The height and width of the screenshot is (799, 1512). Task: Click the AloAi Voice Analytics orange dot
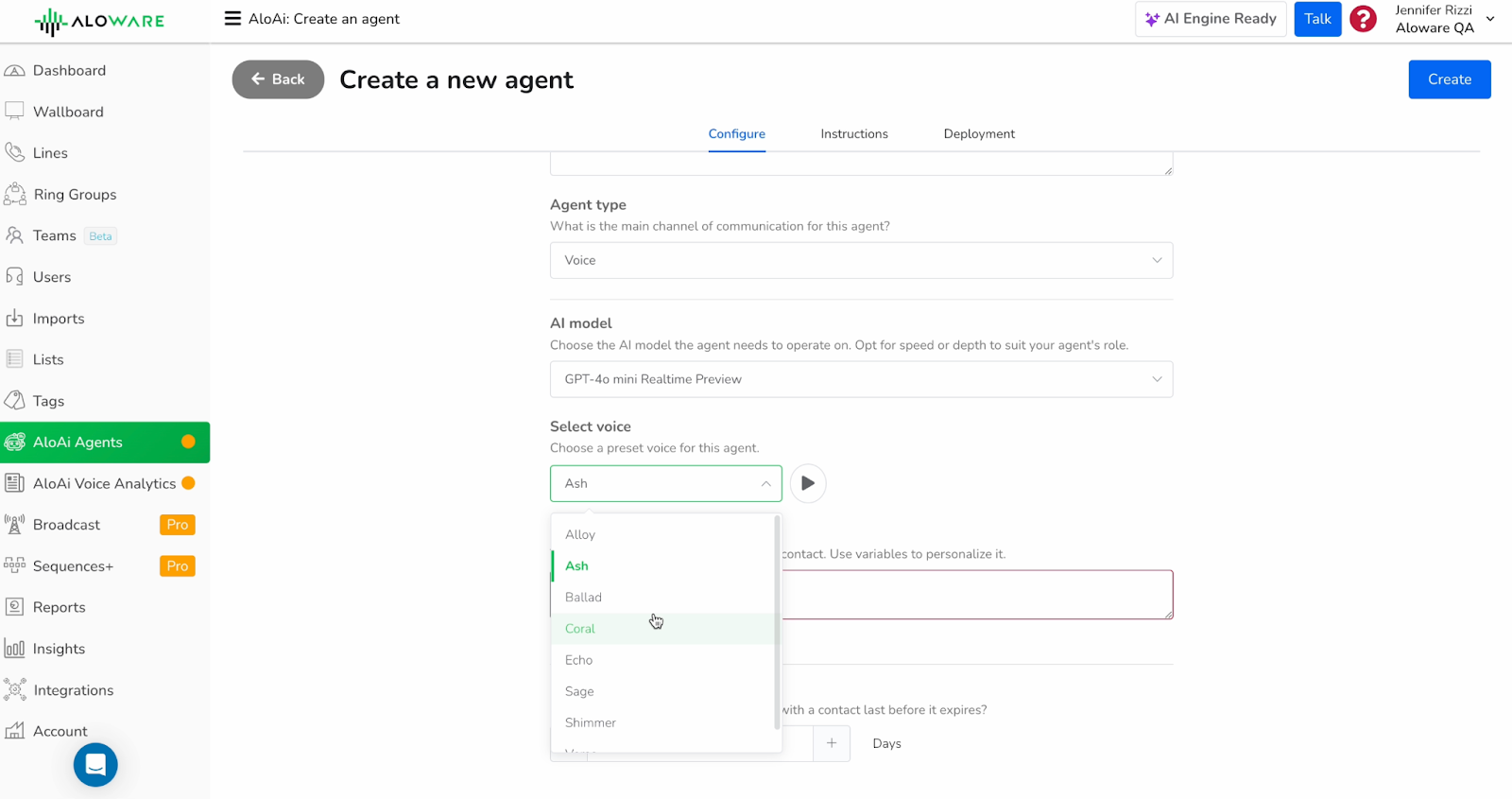(188, 483)
